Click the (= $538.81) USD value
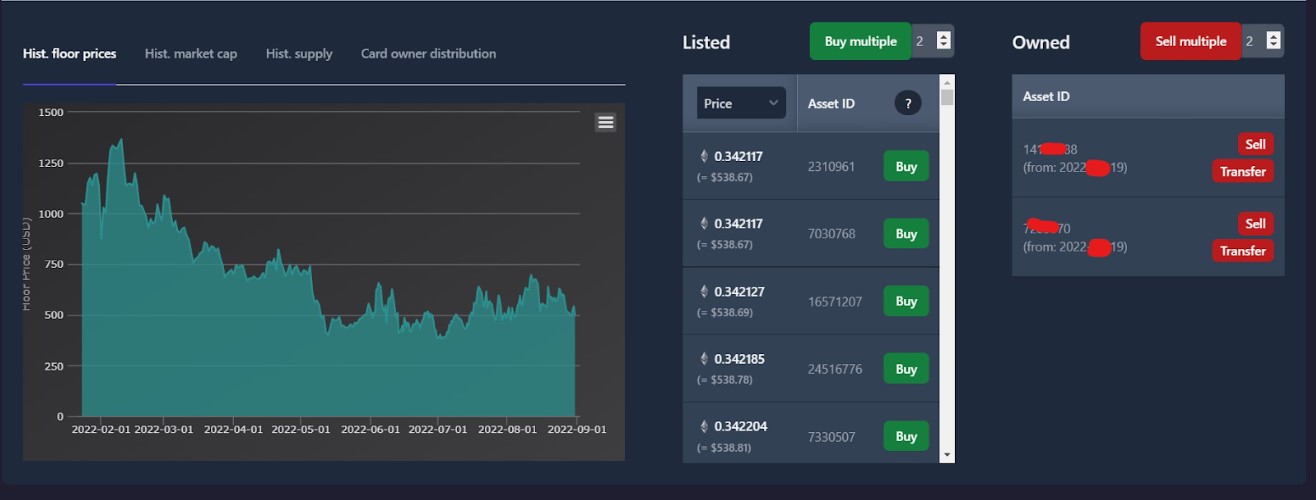 [x=725, y=447]
